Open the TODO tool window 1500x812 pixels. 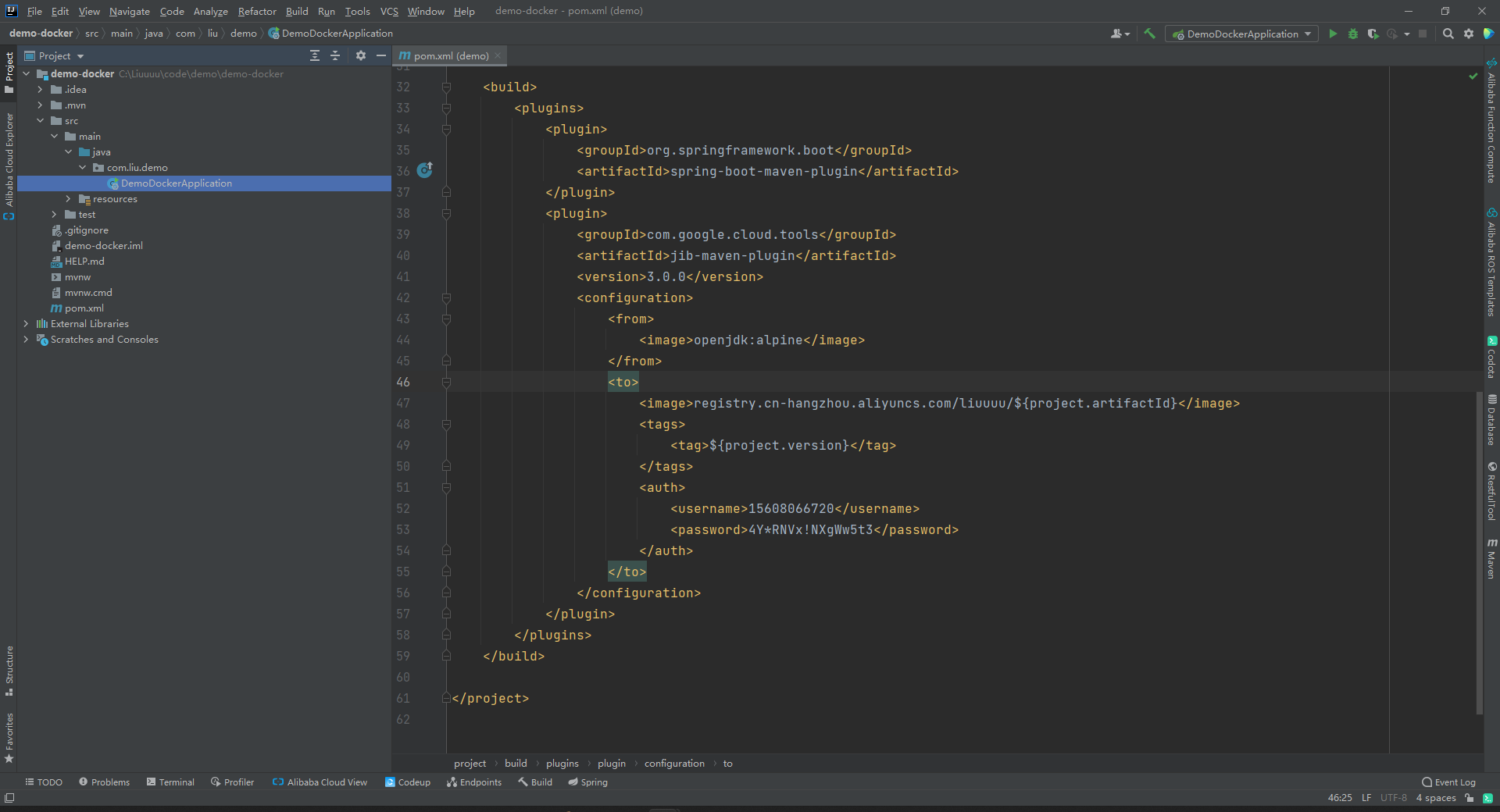click(44, 782)
